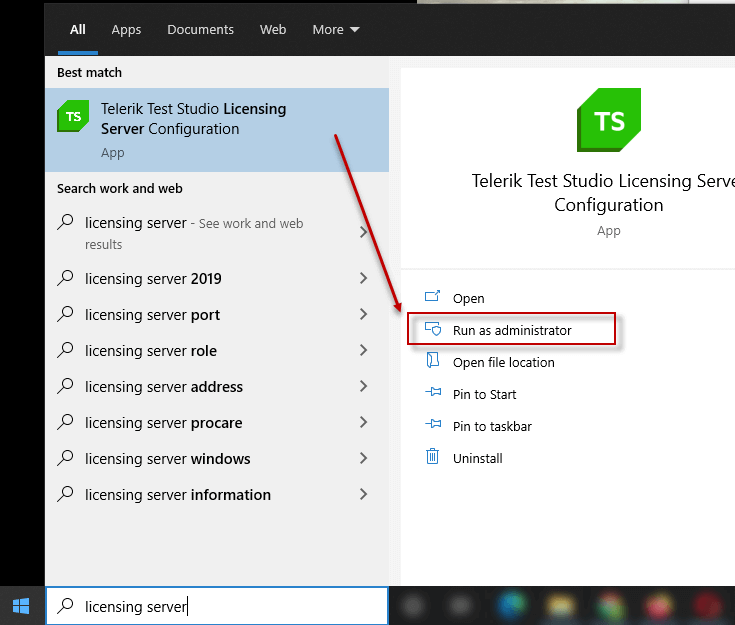Click the trash can Uninstall icon
This screenshot has height=625, width=735.
[432, 456]
